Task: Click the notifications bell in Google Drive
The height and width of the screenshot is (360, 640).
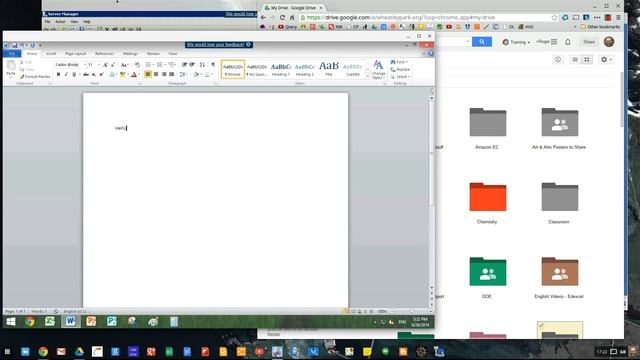Action: coord(568,42)
